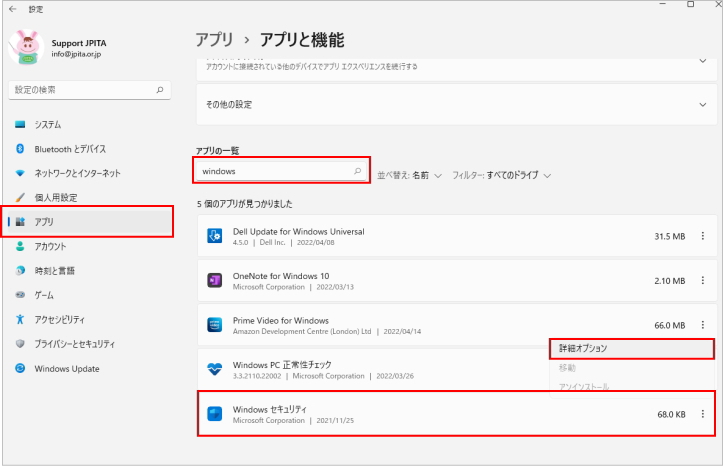Select ネットワークとインターネット in sidebar
Viewport: 723px width, 466px height.
click(x=76, y=173)
